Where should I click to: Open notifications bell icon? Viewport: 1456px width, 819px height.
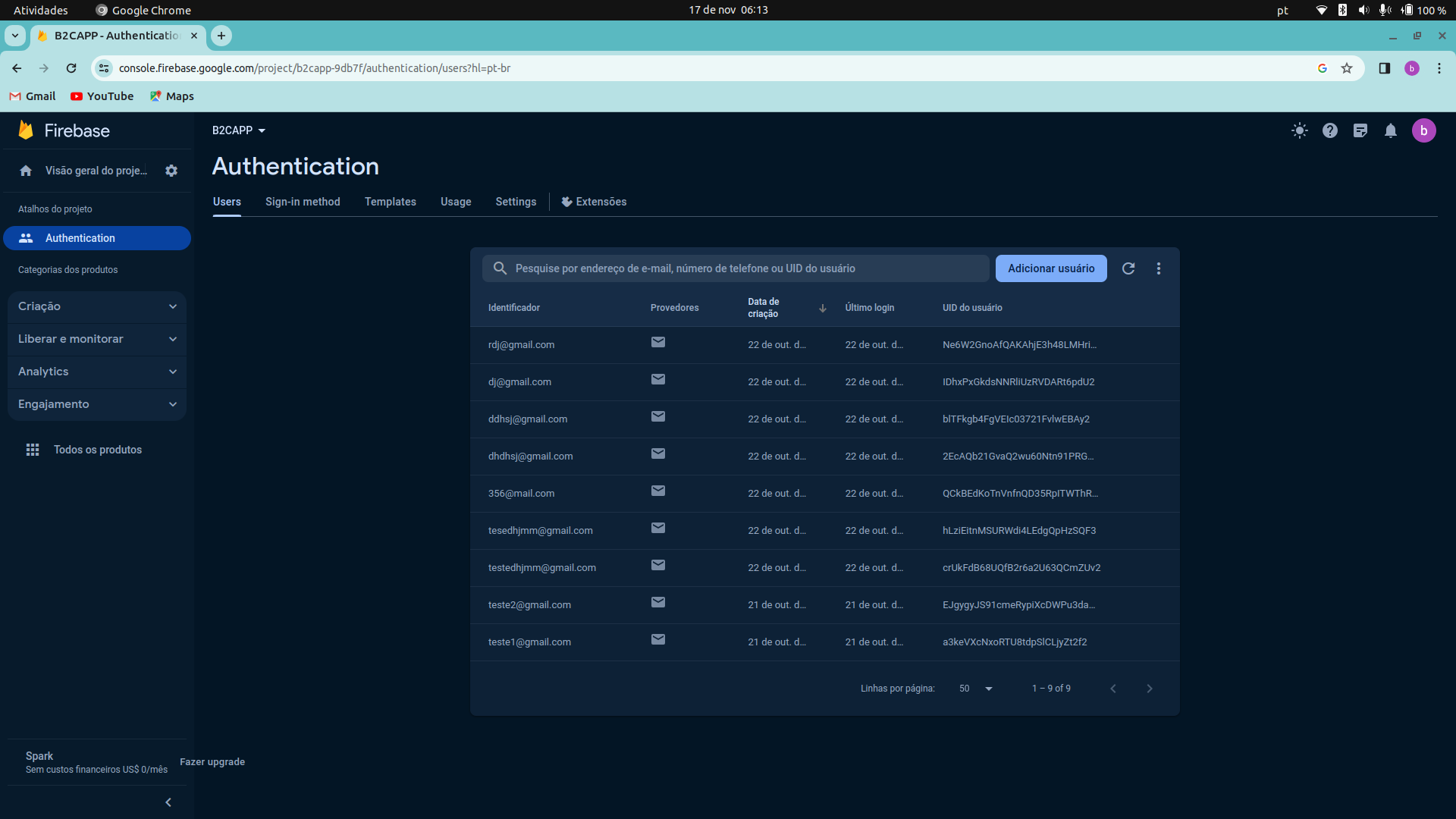click(x=1391, y=130)
